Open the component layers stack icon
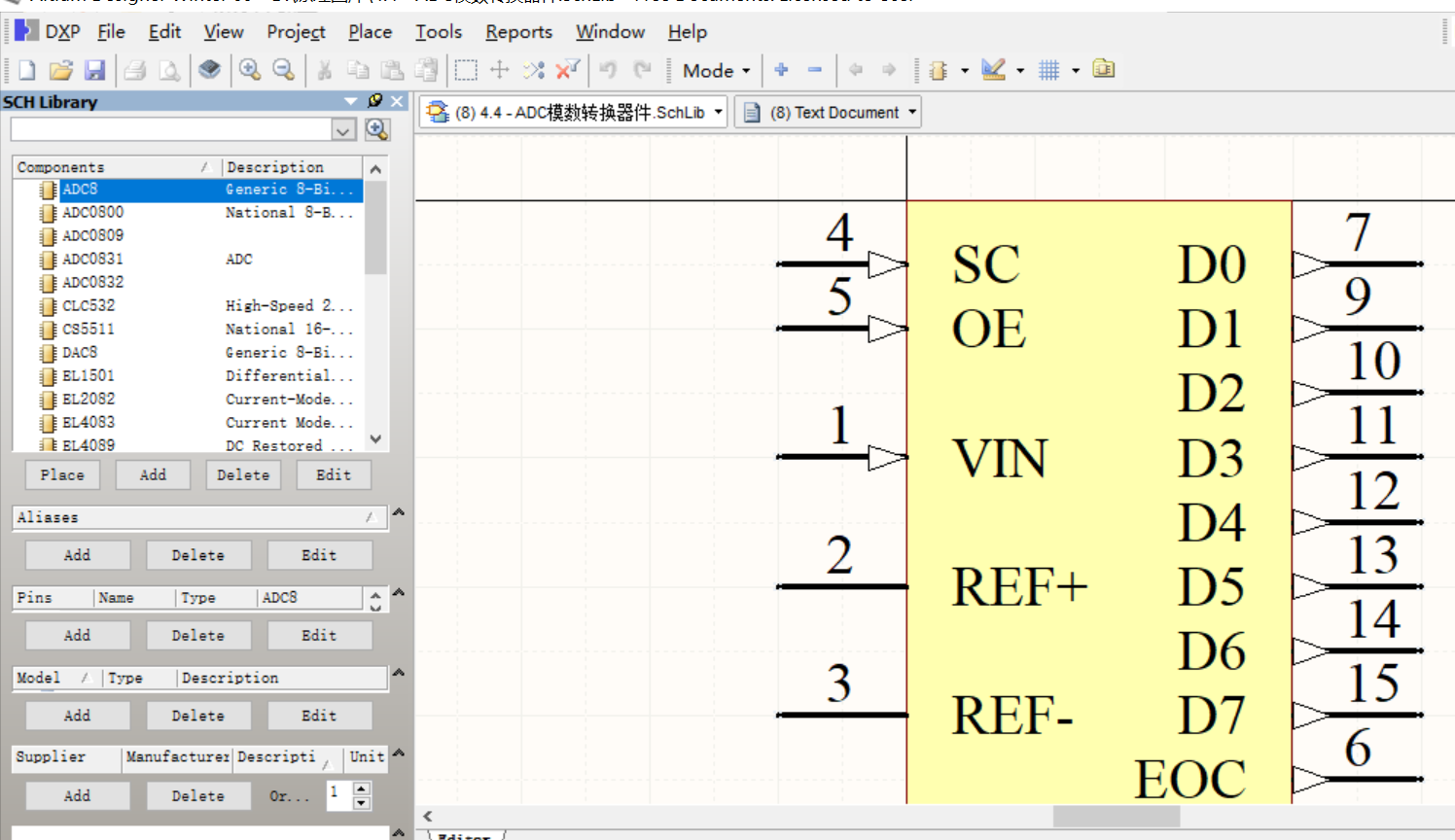Viewport: 1455px width, 840px height. point(209,70)
